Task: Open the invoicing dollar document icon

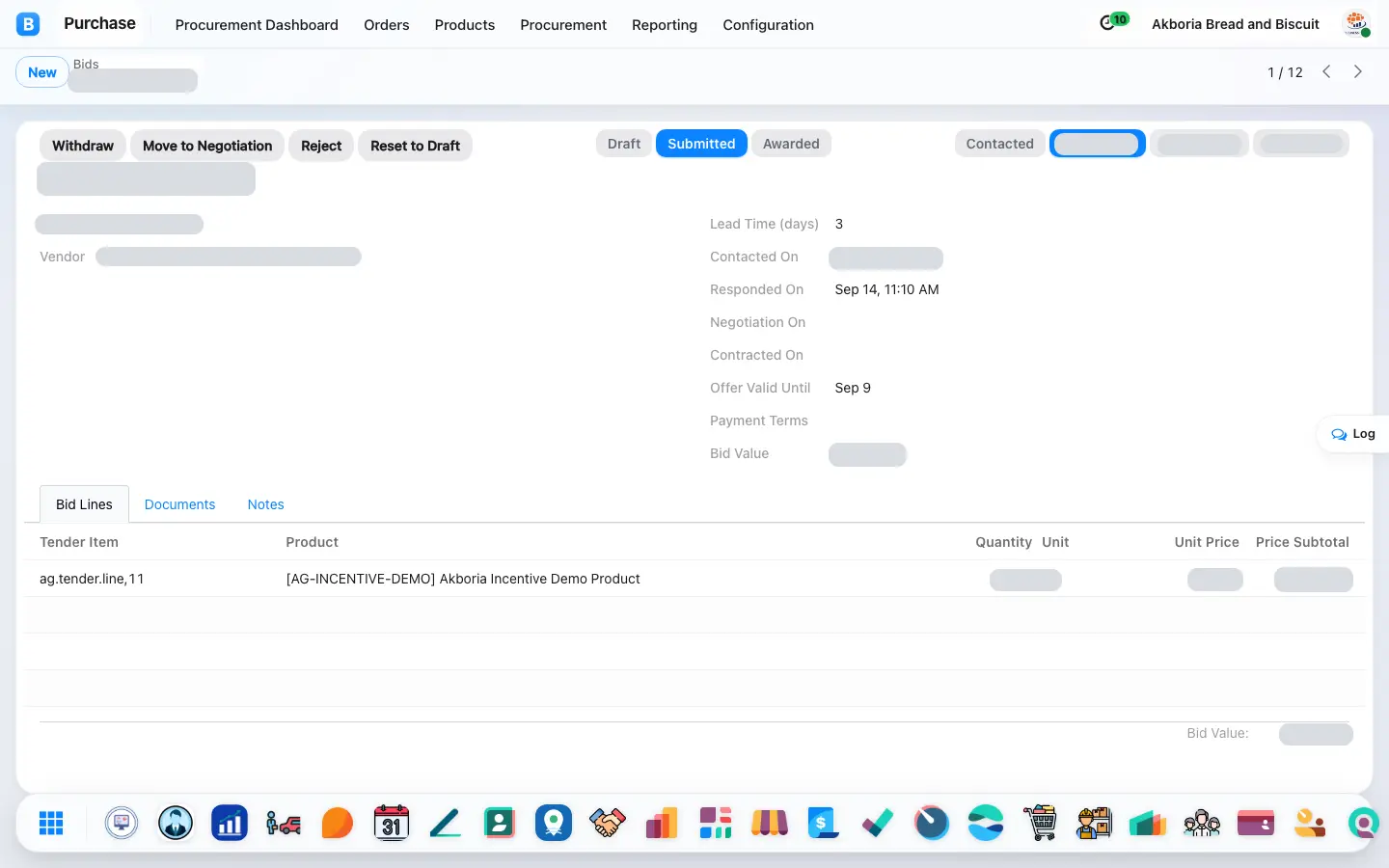Action: coord(824,823)
